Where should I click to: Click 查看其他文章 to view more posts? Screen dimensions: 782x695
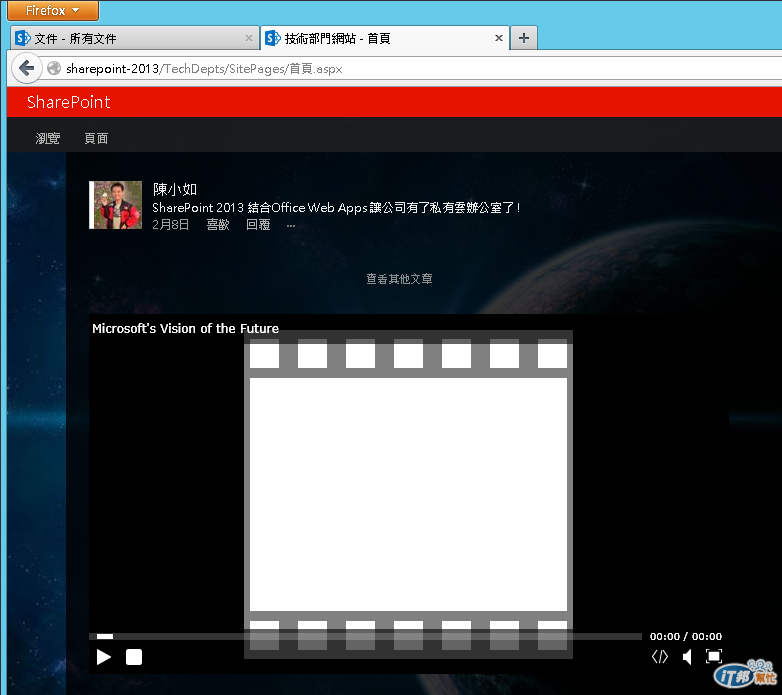(x=399, y=279)
